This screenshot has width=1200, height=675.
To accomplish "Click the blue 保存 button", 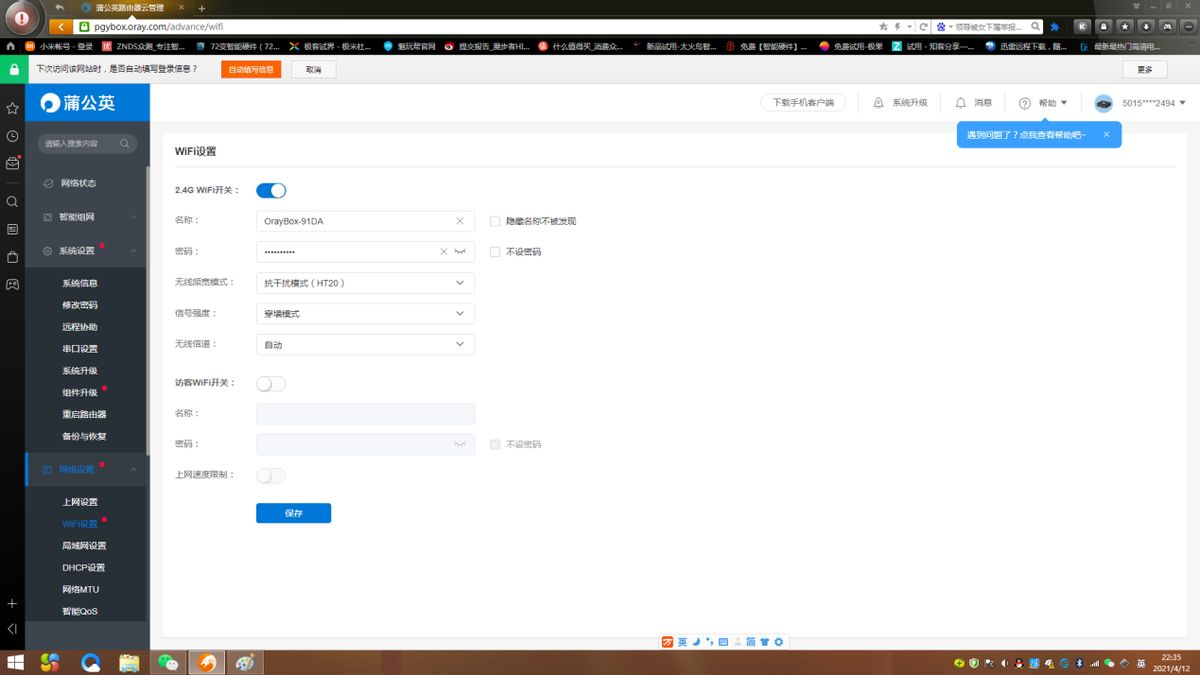I will [293, 513].
